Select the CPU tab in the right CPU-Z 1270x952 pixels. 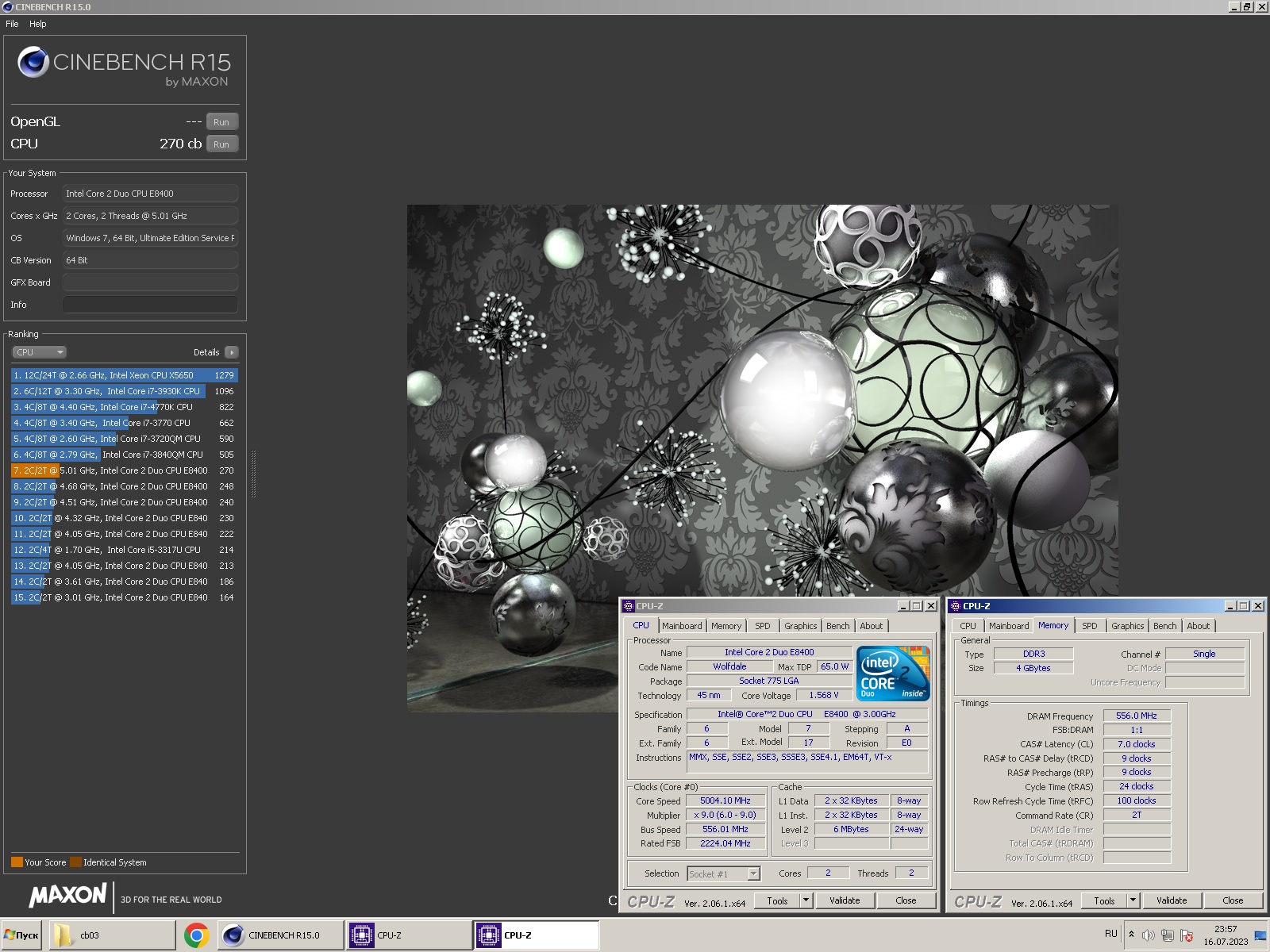[x=968, y=626]
